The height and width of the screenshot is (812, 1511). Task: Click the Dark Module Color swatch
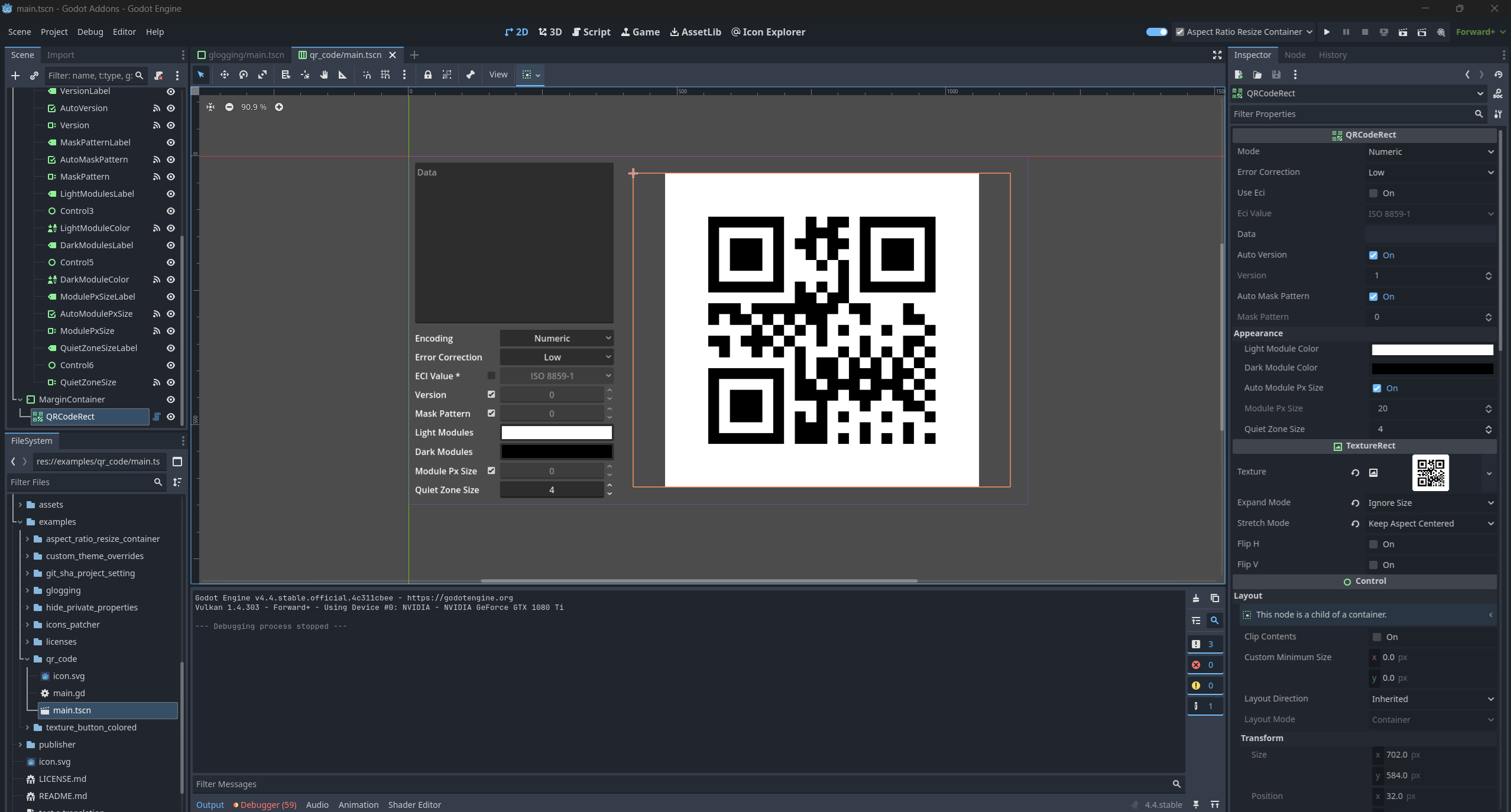(1432, 368)
